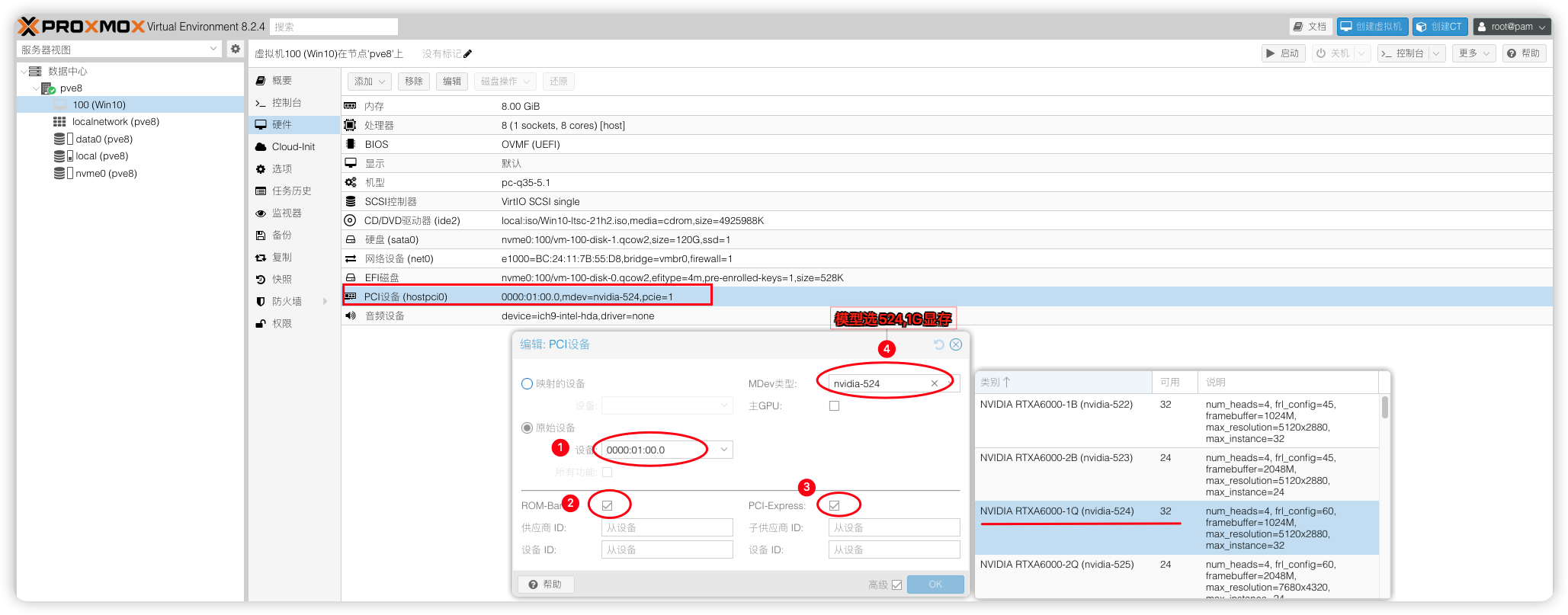Click the tag edit pencil icon
This screenshot has width=1568, height=615.
click(x=467, y=53)
